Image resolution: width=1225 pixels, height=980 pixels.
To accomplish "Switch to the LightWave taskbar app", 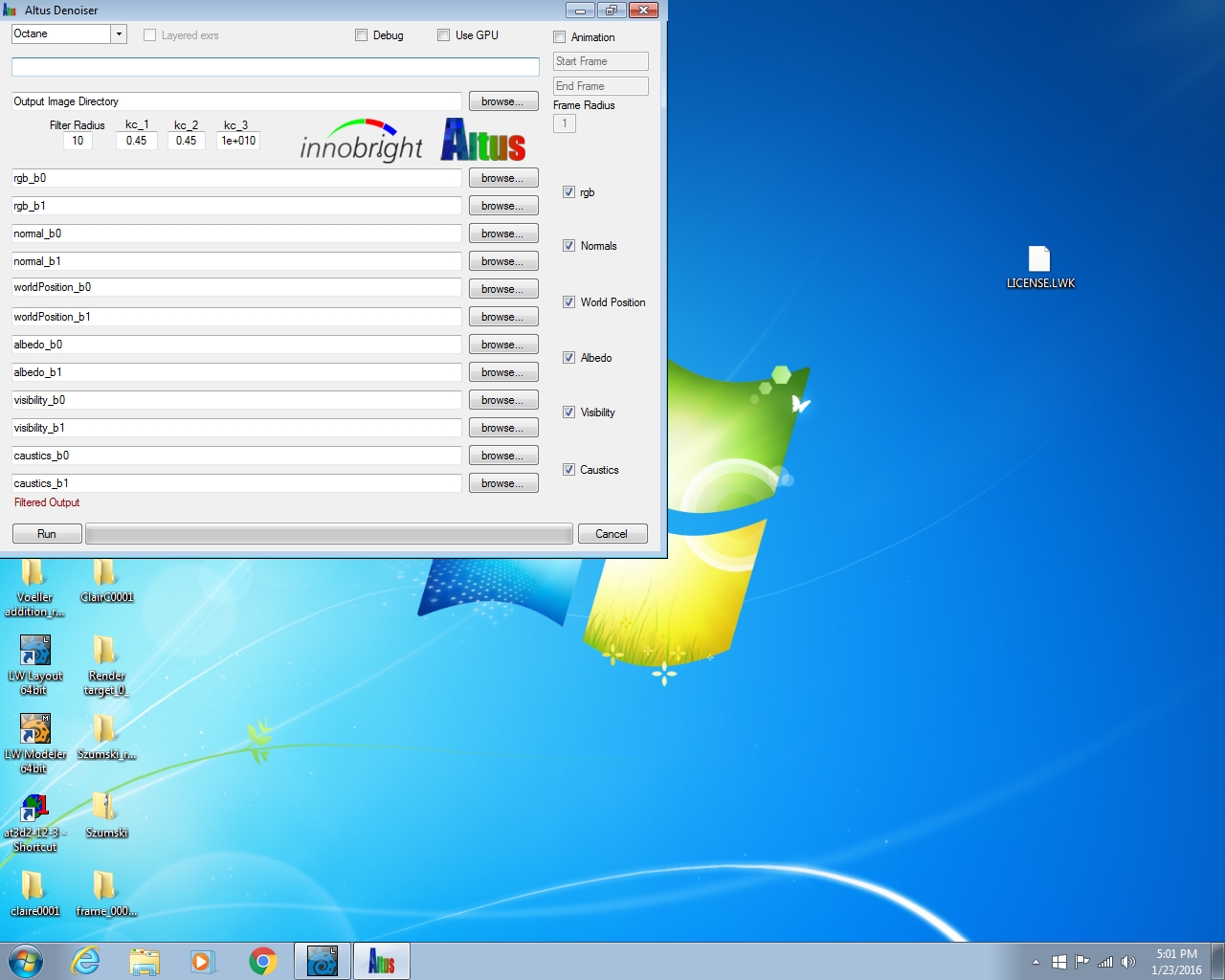I will click(323, 961).
